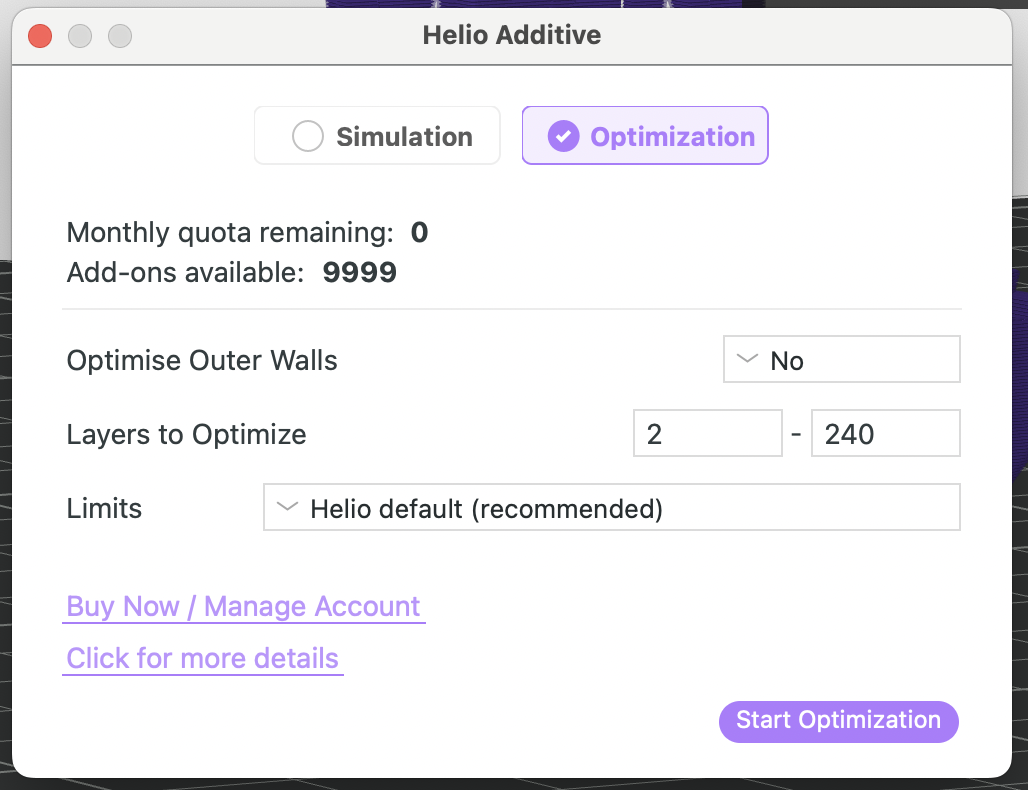This screenshot has width=1028, height=790.
Task: Open Buy Now / Manage Account
Action: point(244,606)
